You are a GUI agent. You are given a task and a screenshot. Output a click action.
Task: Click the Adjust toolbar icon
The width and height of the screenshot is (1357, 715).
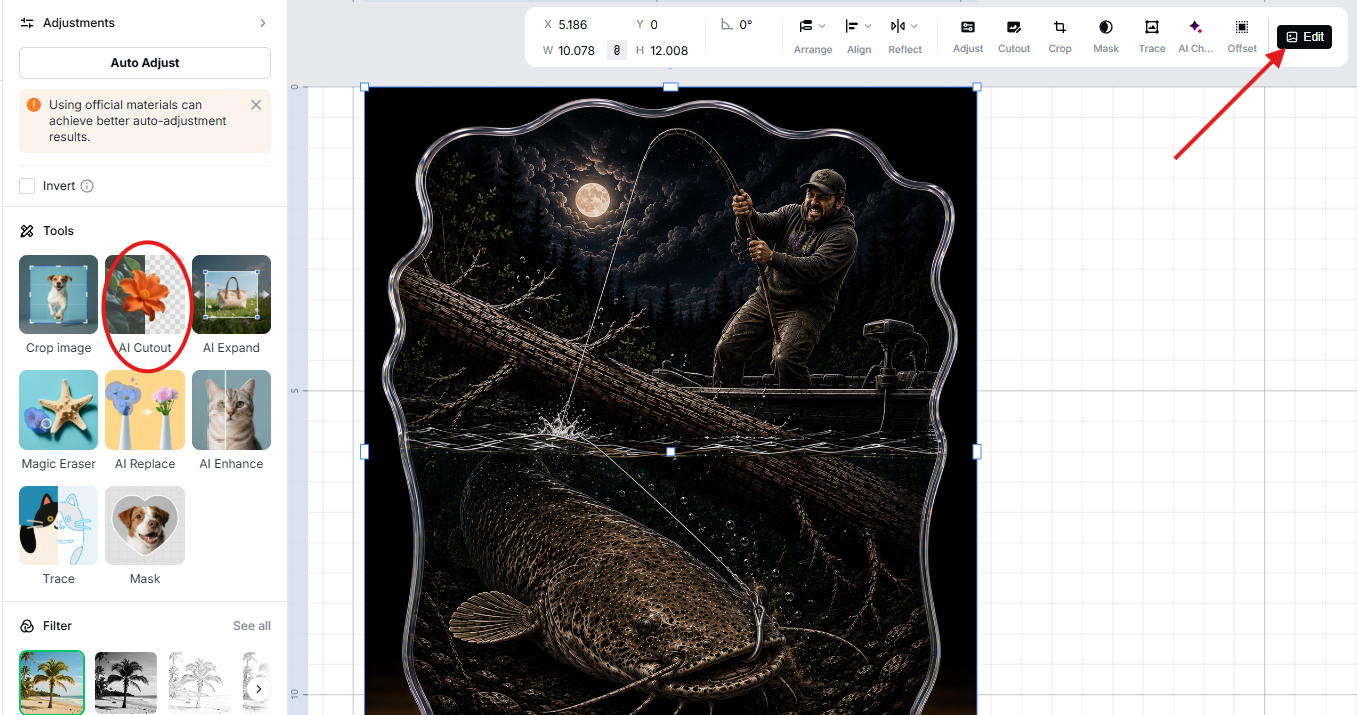click(968, 36)
